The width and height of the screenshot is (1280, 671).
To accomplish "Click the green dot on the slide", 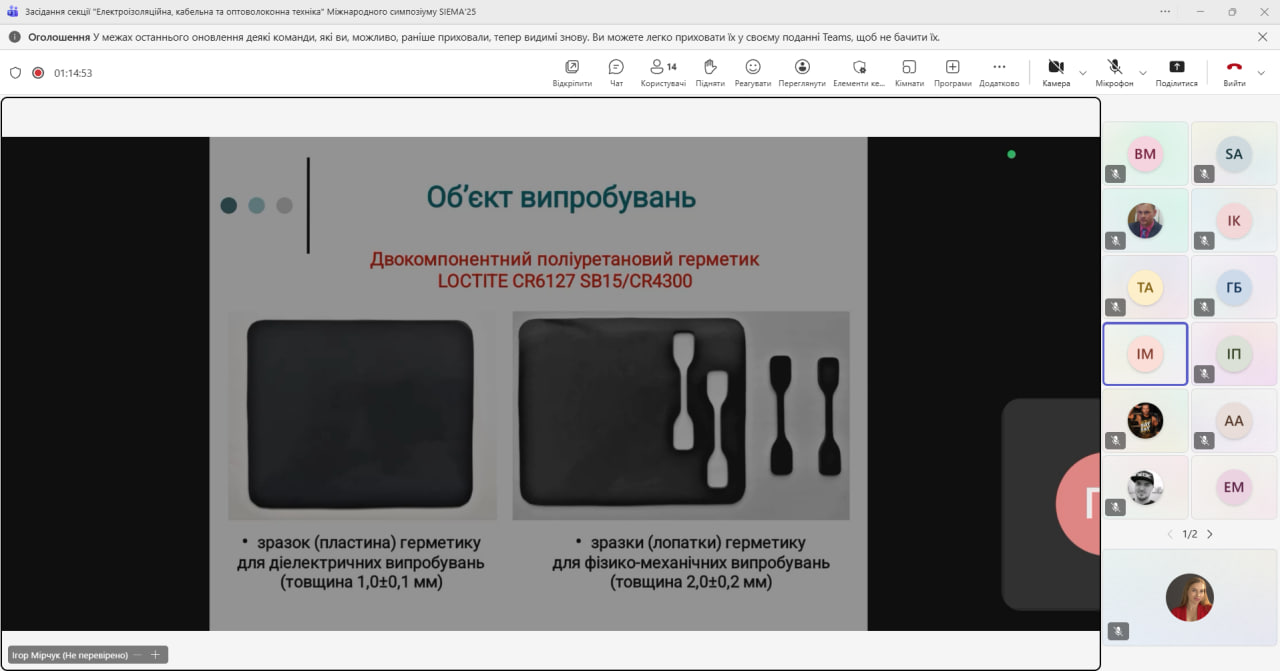I will 1011,154.
